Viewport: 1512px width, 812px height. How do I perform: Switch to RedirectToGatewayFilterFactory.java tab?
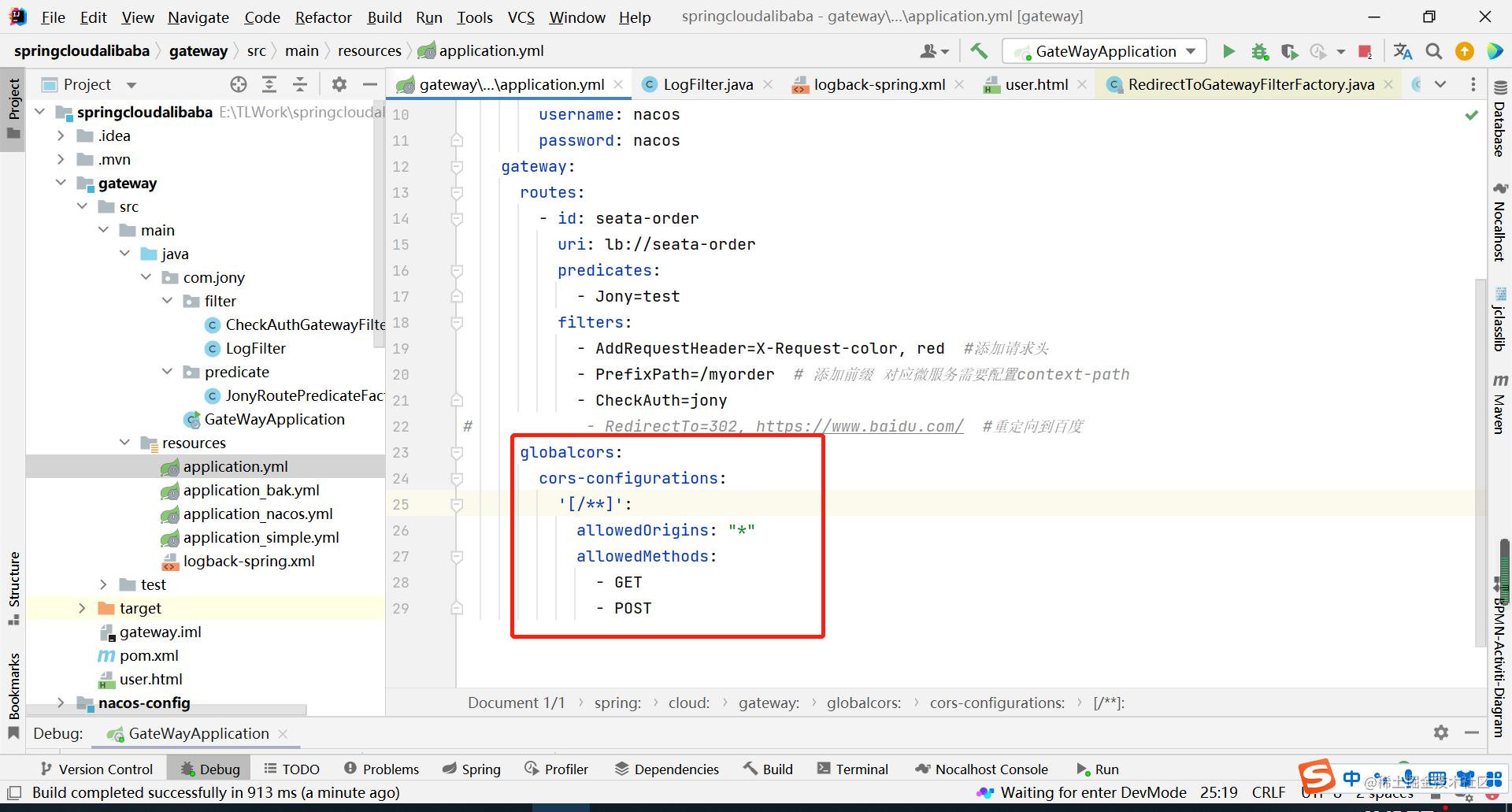pyautogui.click(x=1251, y=84)
